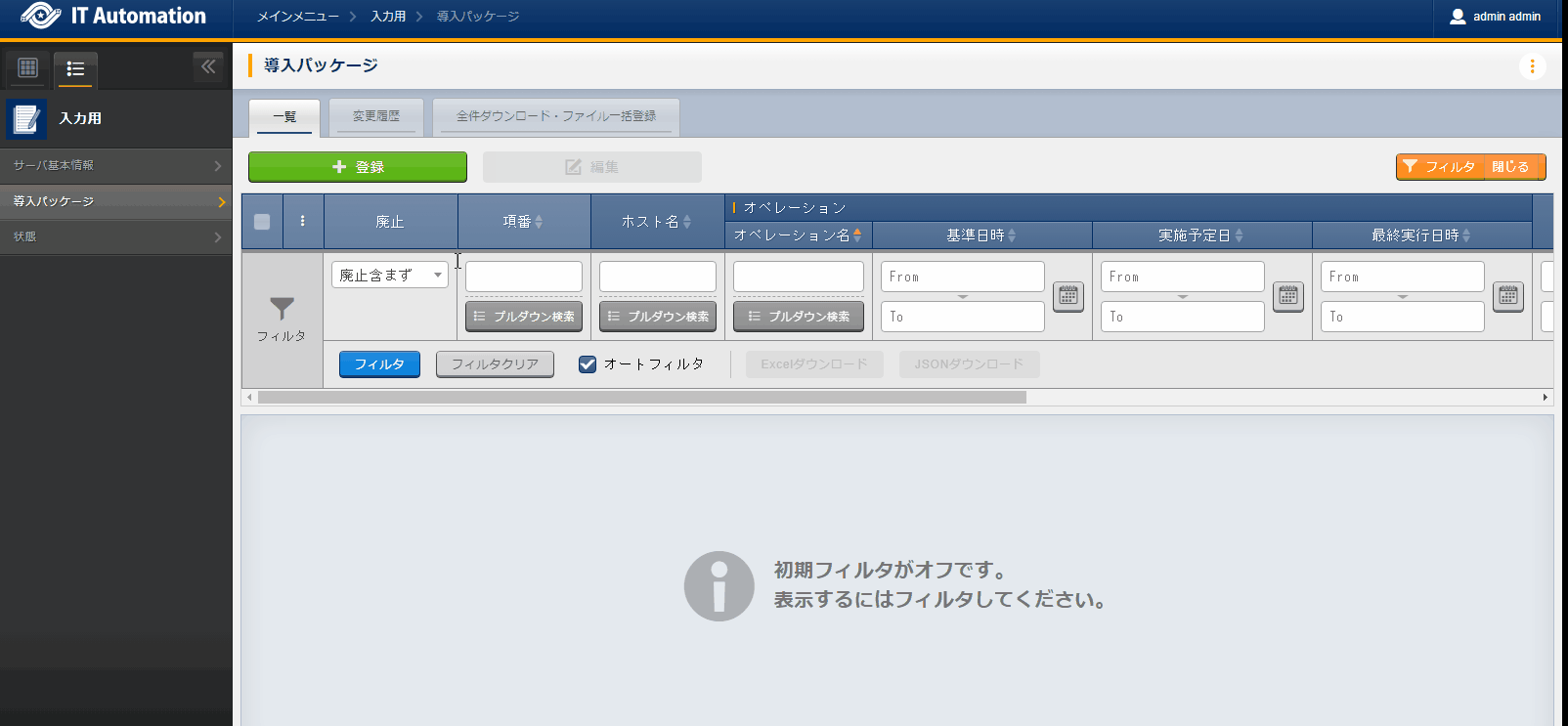Close the filter panel with 閉じる toggle
Viewport: 1568px width, 726px height.
tap(1511, 167)
